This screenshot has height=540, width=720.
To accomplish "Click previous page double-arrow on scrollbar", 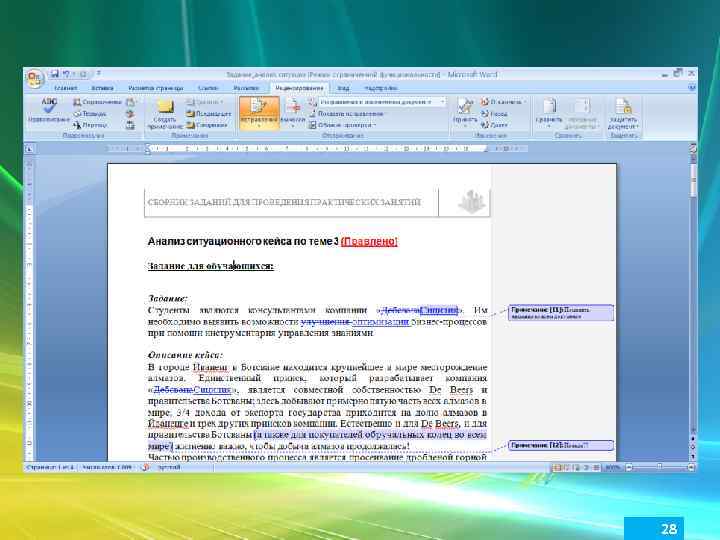I will click(x=693, y=439).
